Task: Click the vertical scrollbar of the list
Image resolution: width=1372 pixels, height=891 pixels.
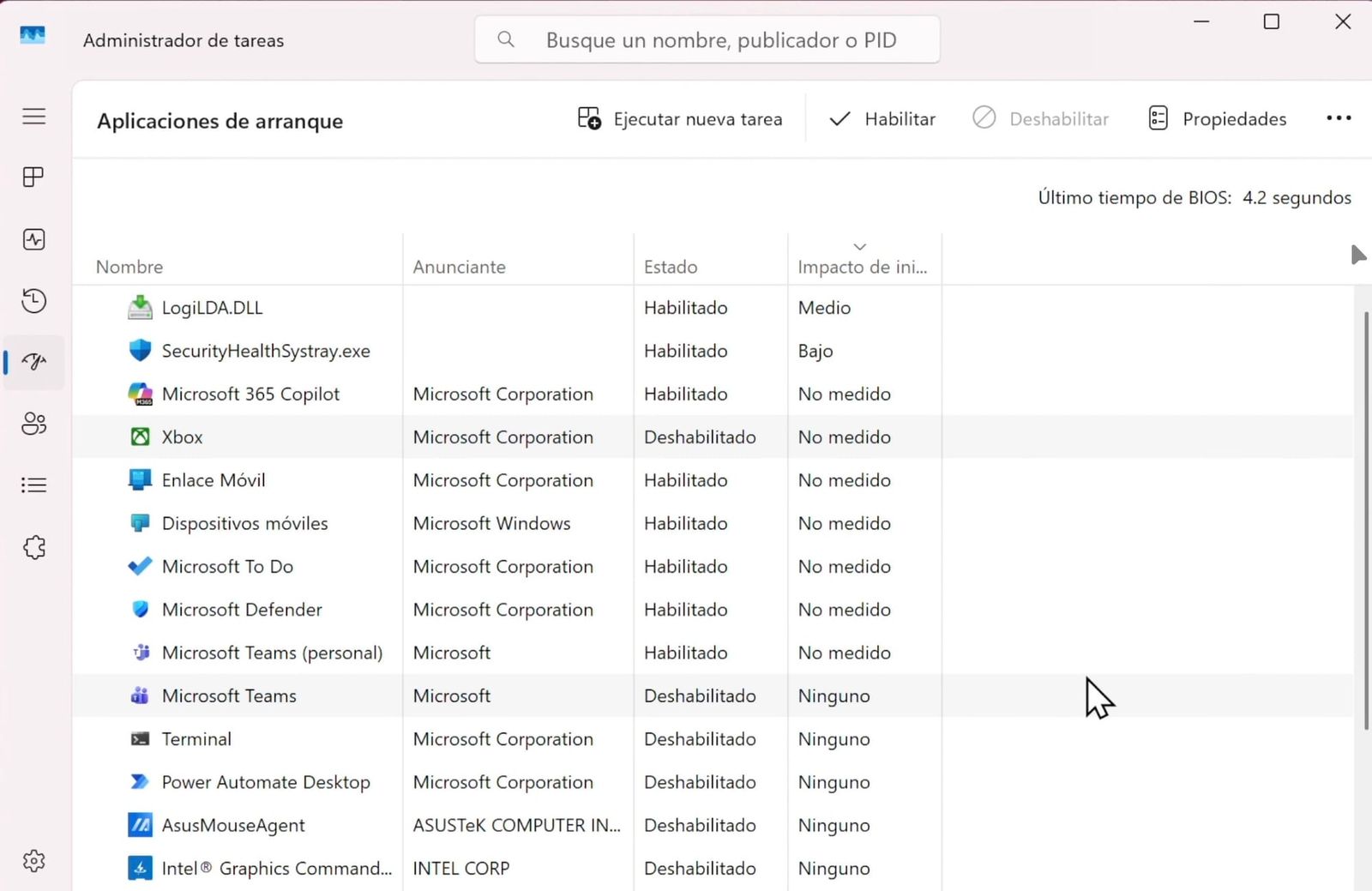Action: point(1366,521)
